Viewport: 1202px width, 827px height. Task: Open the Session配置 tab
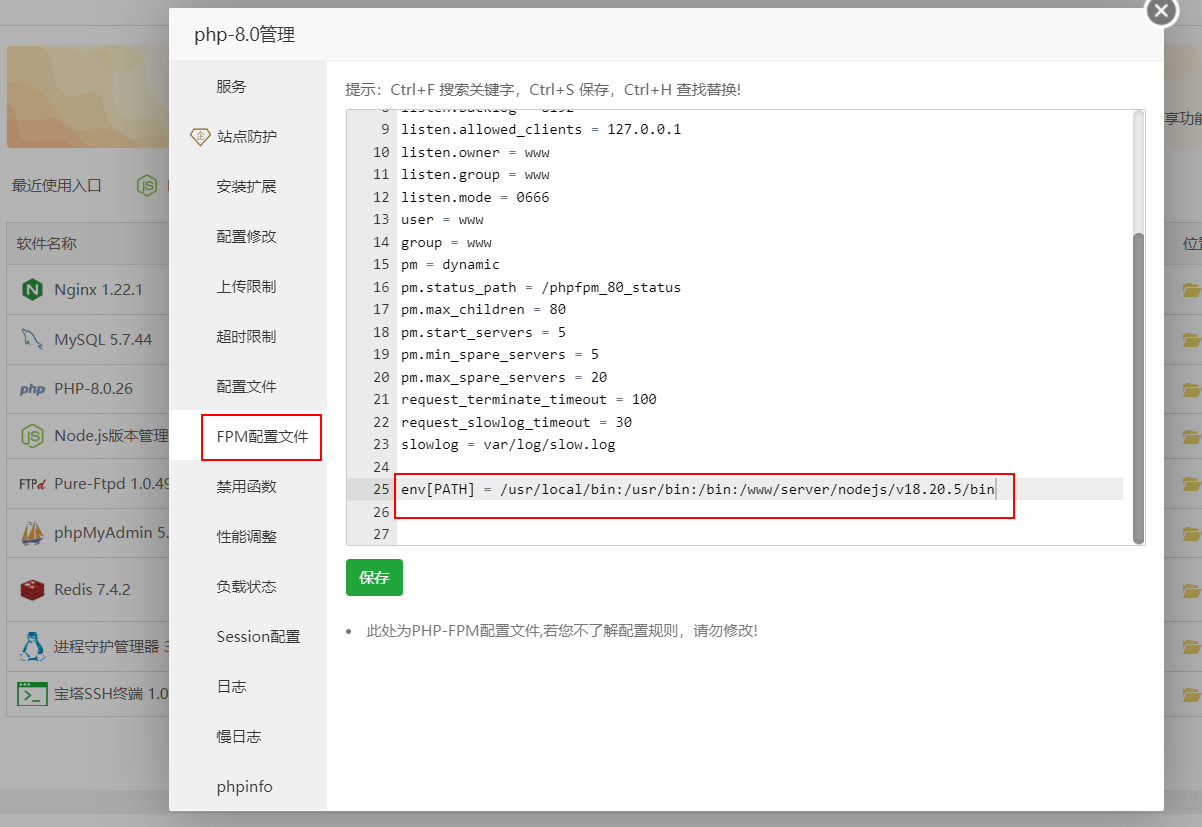click(258, 637)
